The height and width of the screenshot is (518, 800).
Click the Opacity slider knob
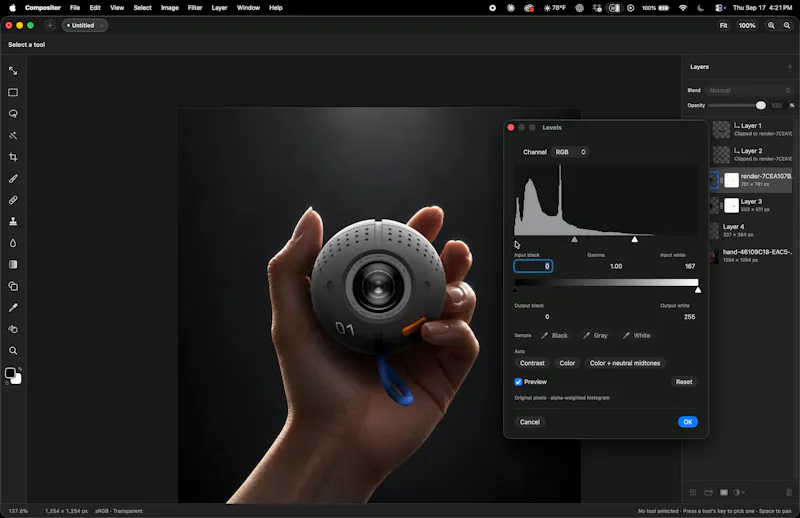pos(761,105)
